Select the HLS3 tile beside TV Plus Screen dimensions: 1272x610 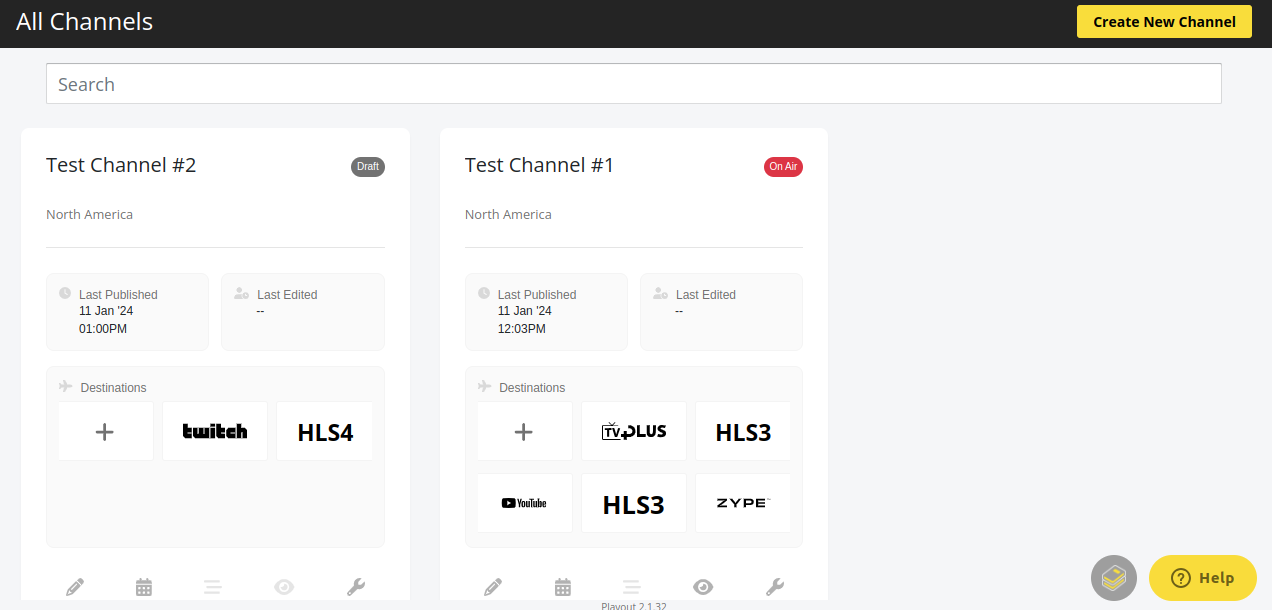point(743,432)
